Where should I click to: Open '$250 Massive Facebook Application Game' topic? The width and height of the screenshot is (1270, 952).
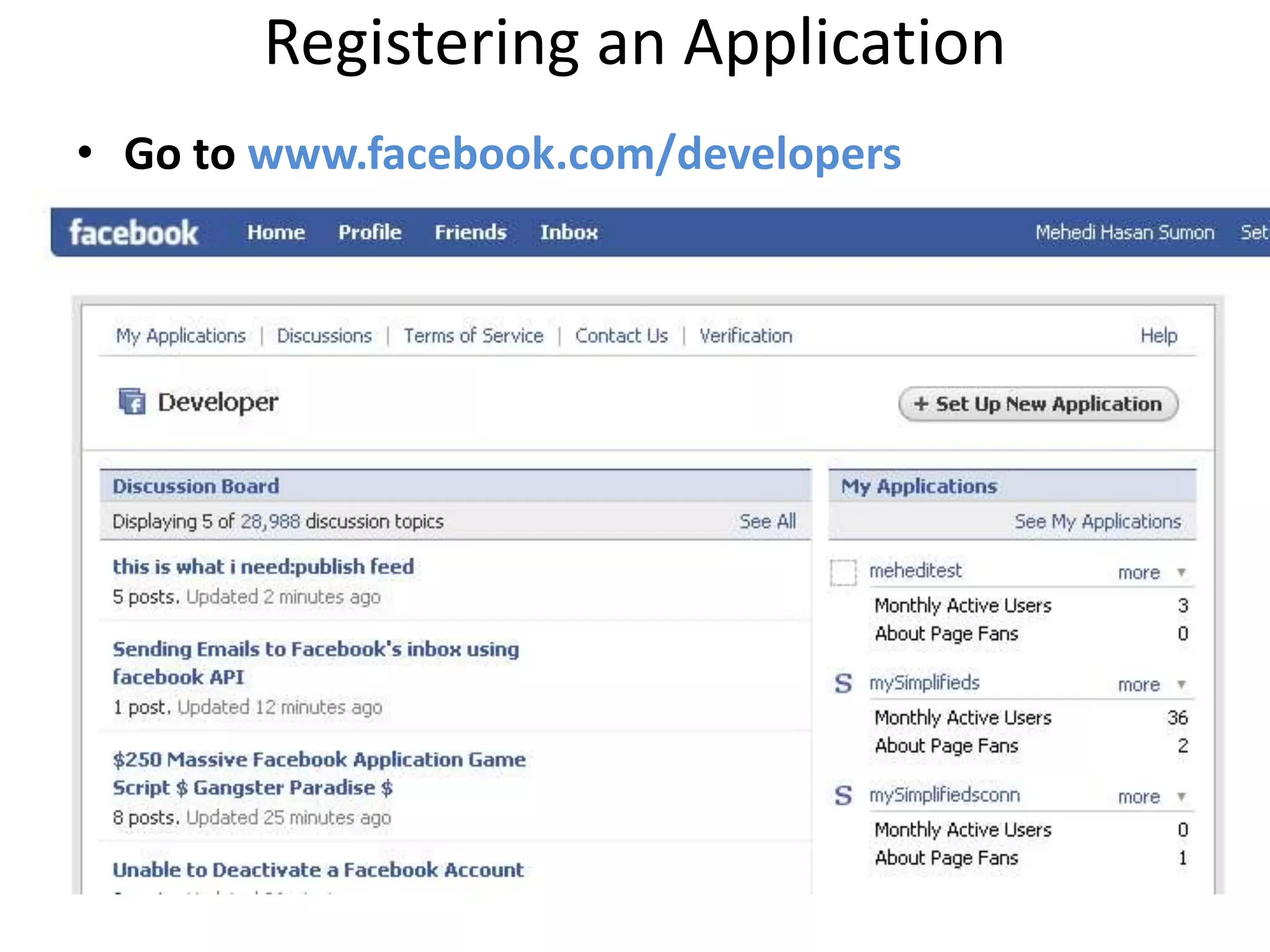pos(319,773)
